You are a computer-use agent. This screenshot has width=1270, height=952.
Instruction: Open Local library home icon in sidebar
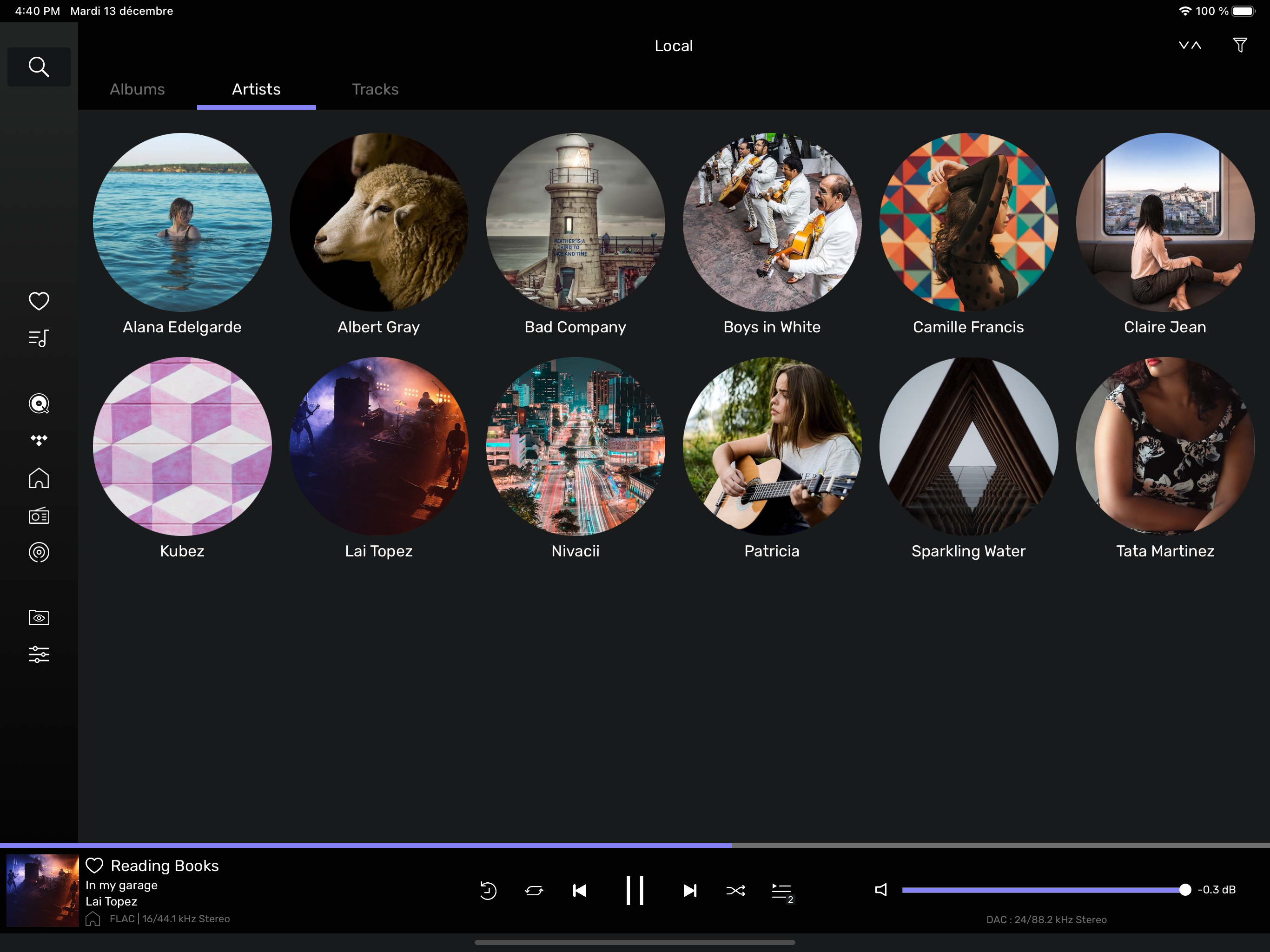[39, 478]
